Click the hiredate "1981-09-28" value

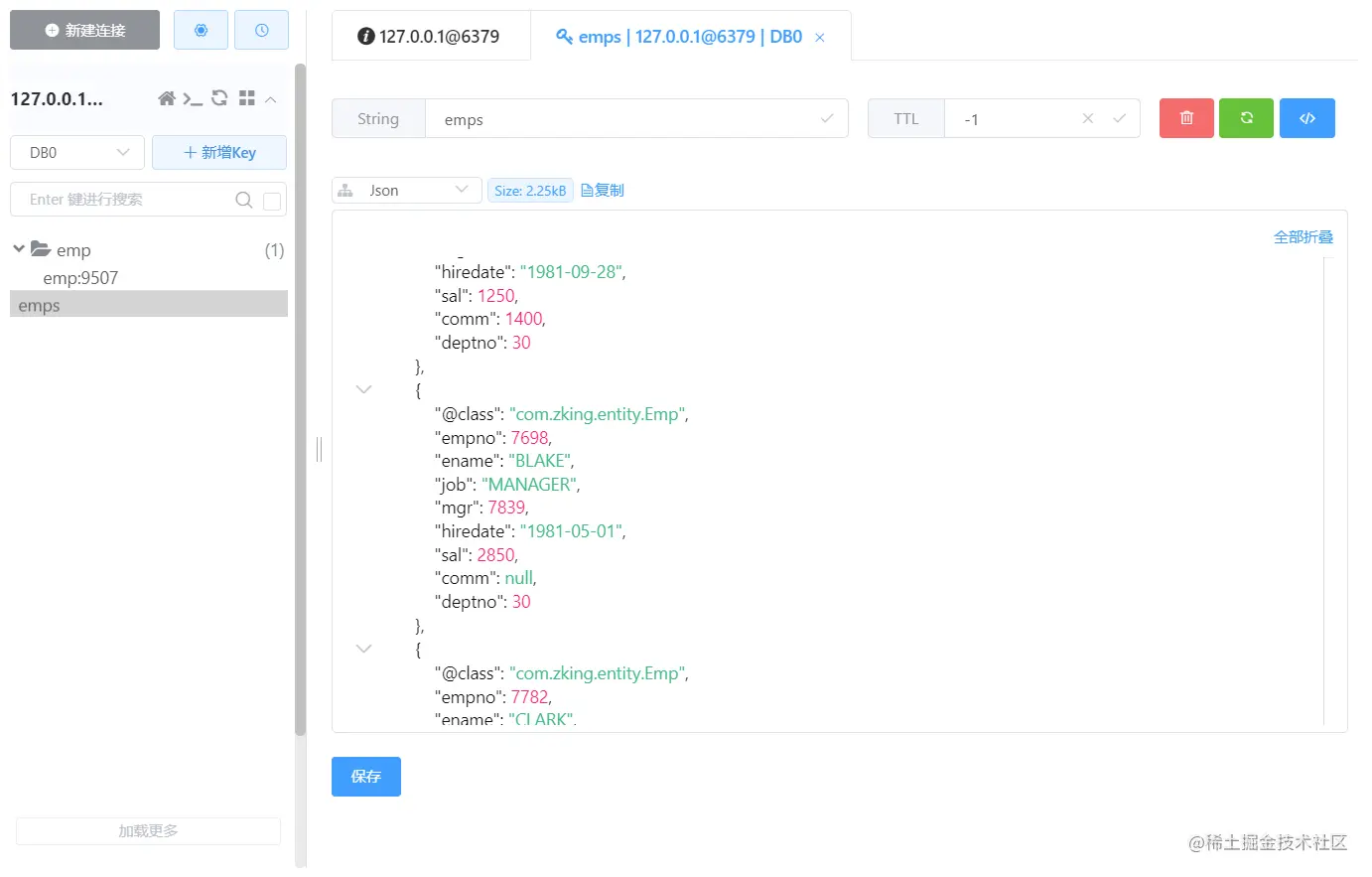pos(572,272)
